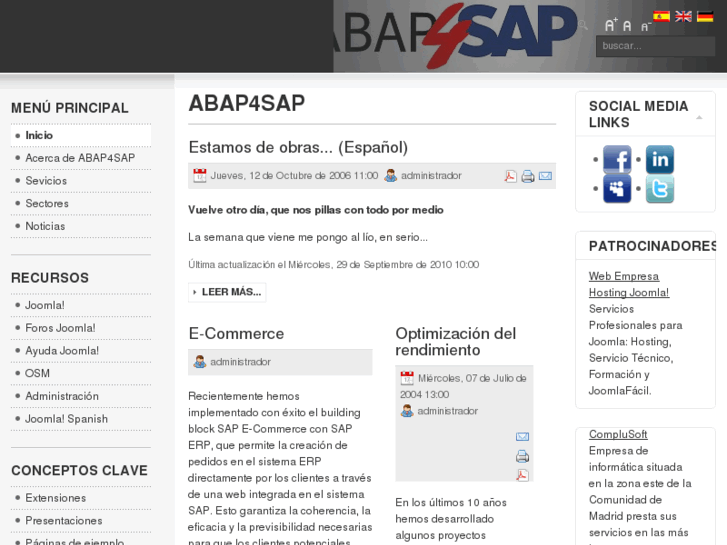Click the Patrocinadores heading
The height and width of the screenshot is (545, 727).
click(652, 246)
